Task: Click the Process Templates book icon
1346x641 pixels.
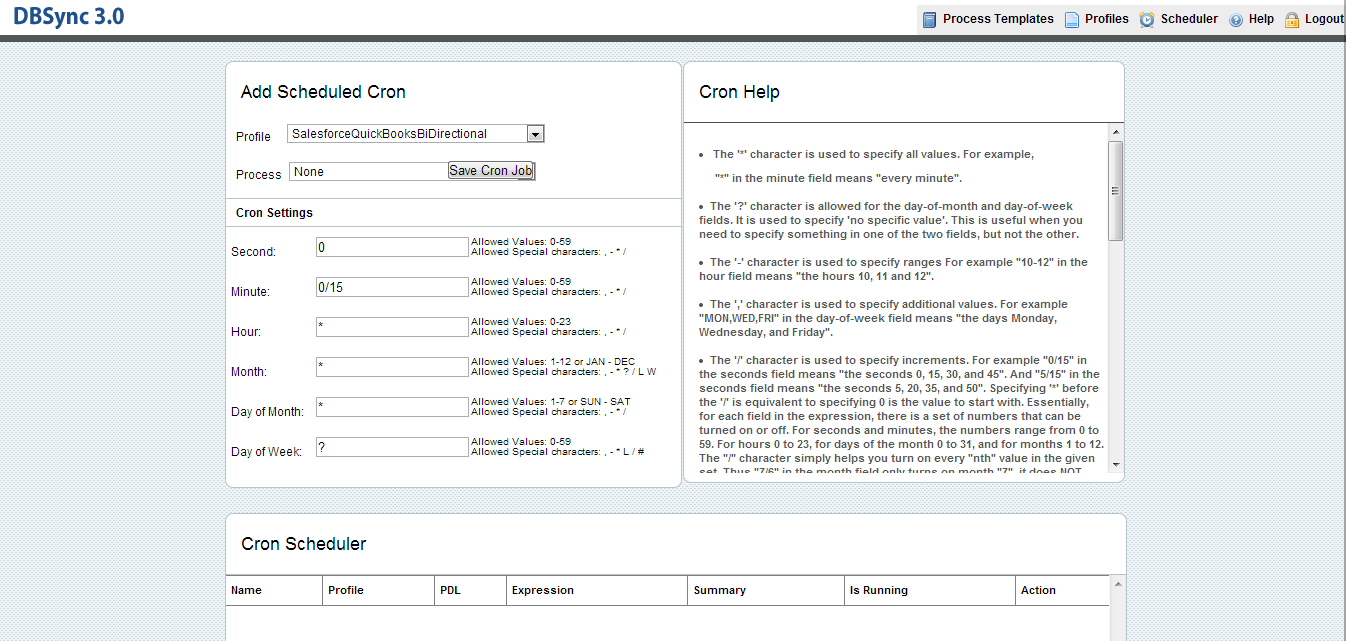Action: pyautogui.click(x=930, y=19)
